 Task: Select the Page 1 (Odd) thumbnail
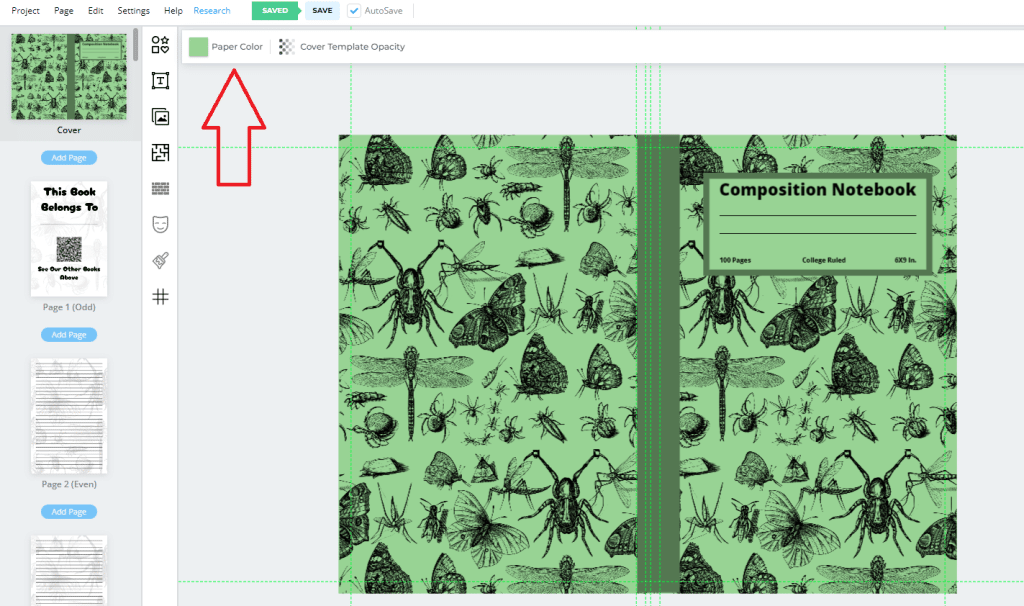click(x=69, y=238)
